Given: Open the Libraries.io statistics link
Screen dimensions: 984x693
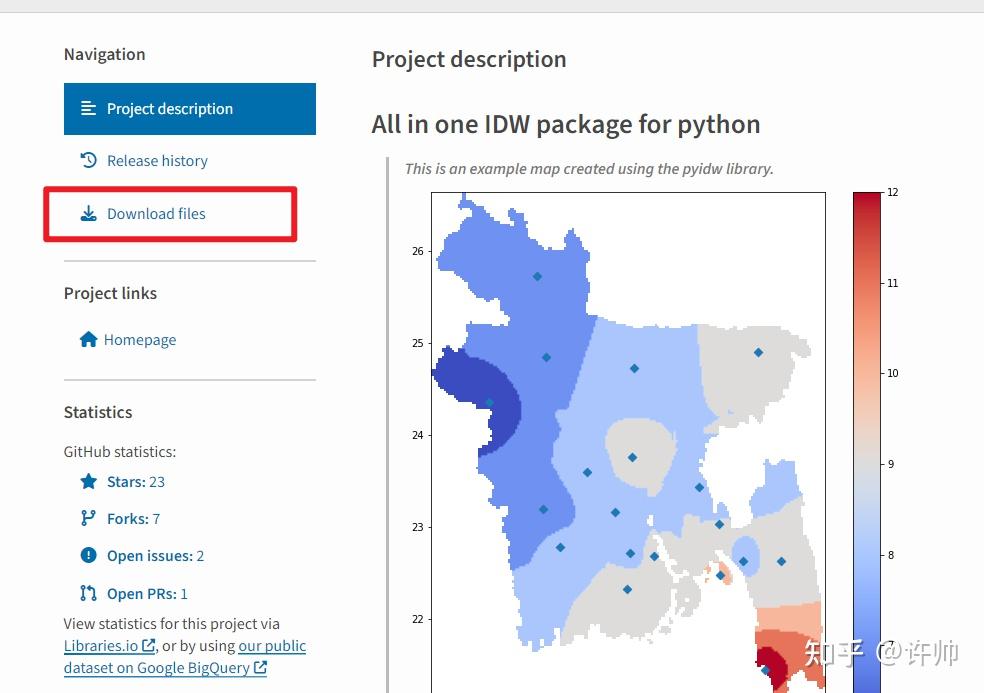Looking at the screenshot, I should 102,645.
